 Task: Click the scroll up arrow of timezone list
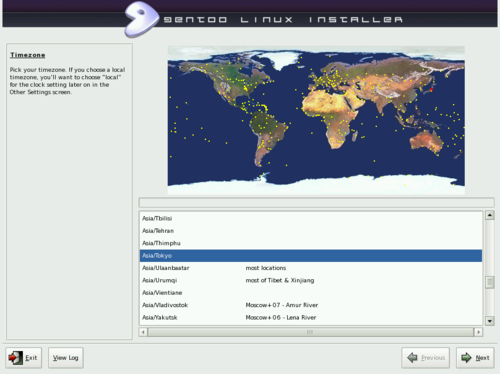pos(489,215)
